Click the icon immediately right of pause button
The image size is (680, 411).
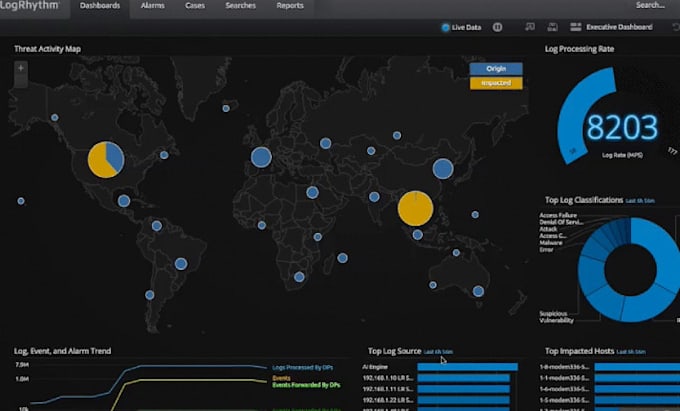[x=530, y=27]
